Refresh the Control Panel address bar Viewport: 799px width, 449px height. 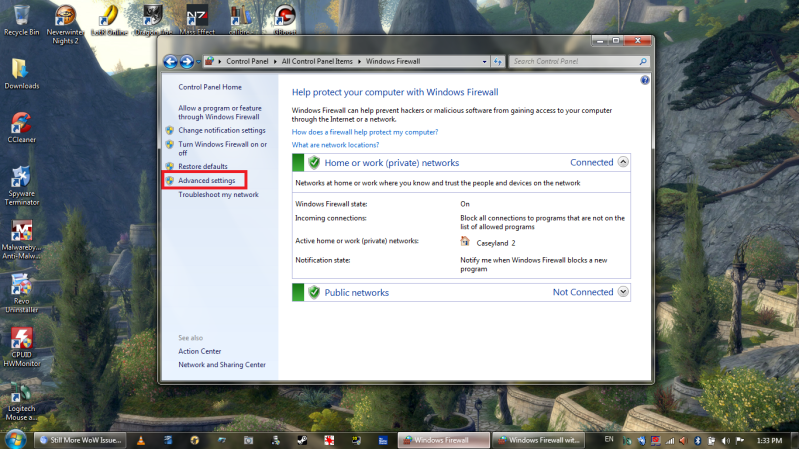[498, 62]
